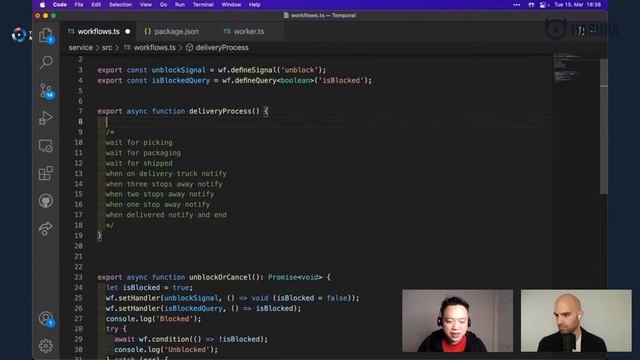Click the split editor icon at top right
The width and height of the screenshot is (640, 360).
[x=581, y=31]
